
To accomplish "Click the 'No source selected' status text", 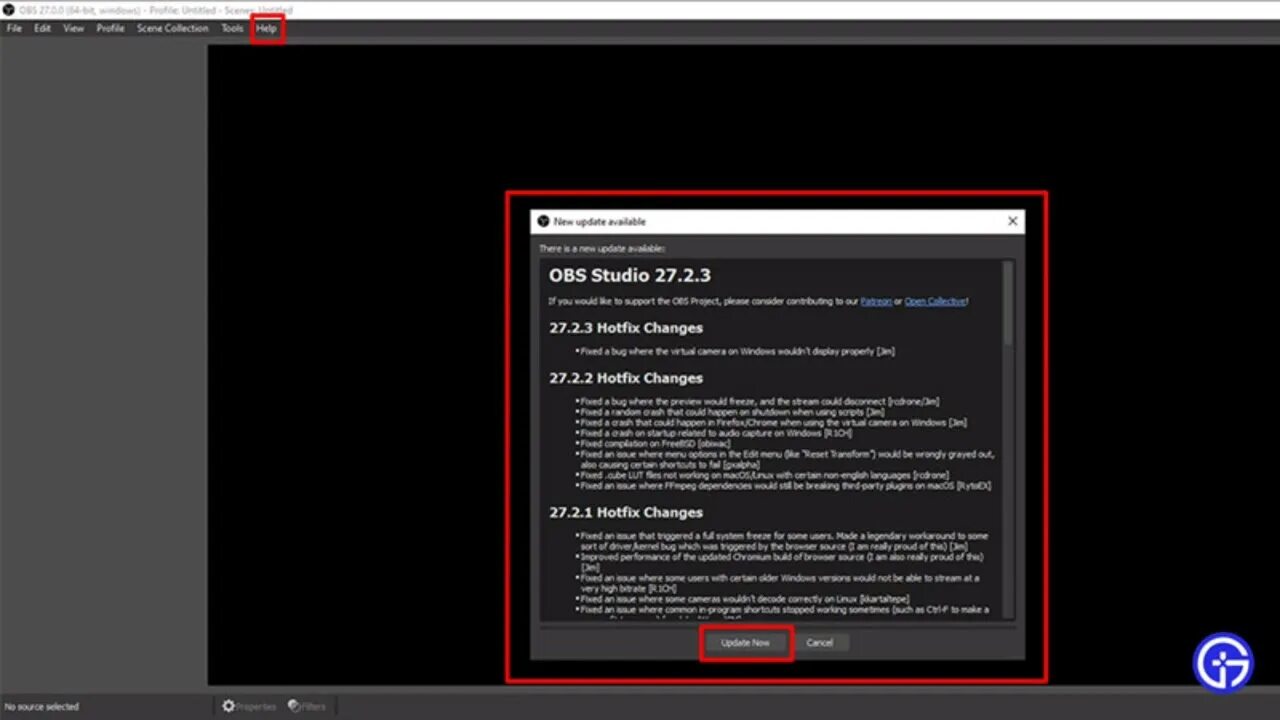I will [x=42, y=706].
